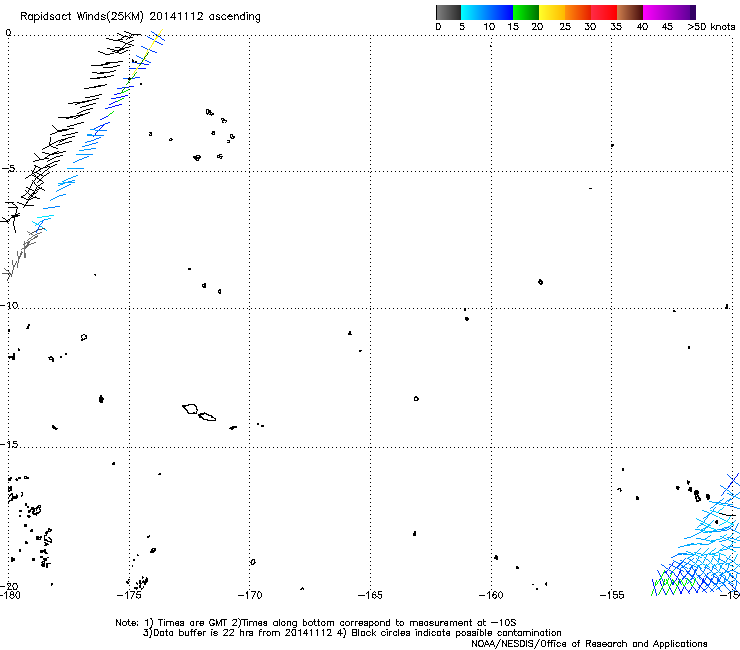The width and height of the screenshot is (740, 650).
Task: Pick the yellow 20-25 knots legend swatch
Action: coord(552,12)
